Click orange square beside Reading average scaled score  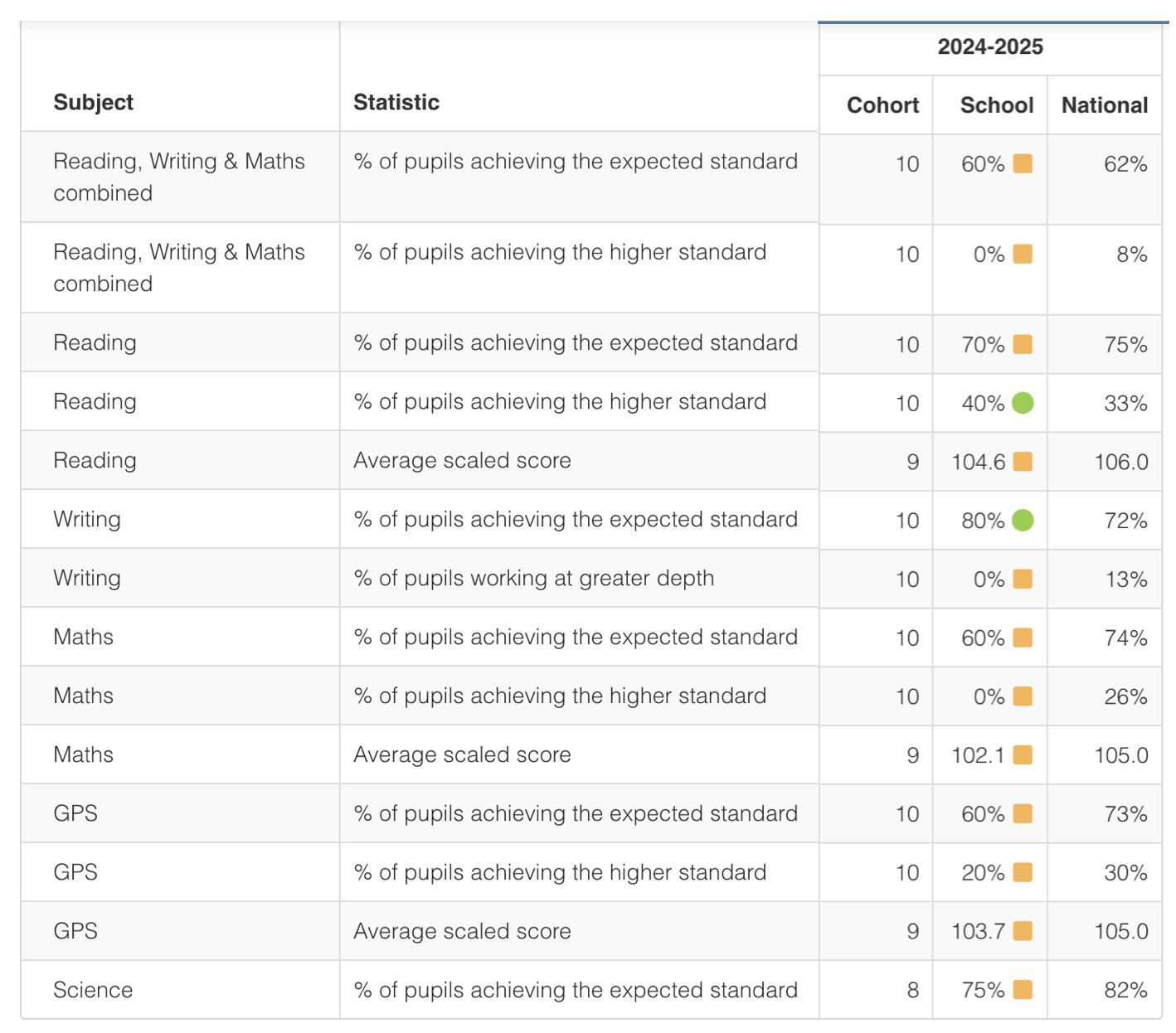(1023, 462)
